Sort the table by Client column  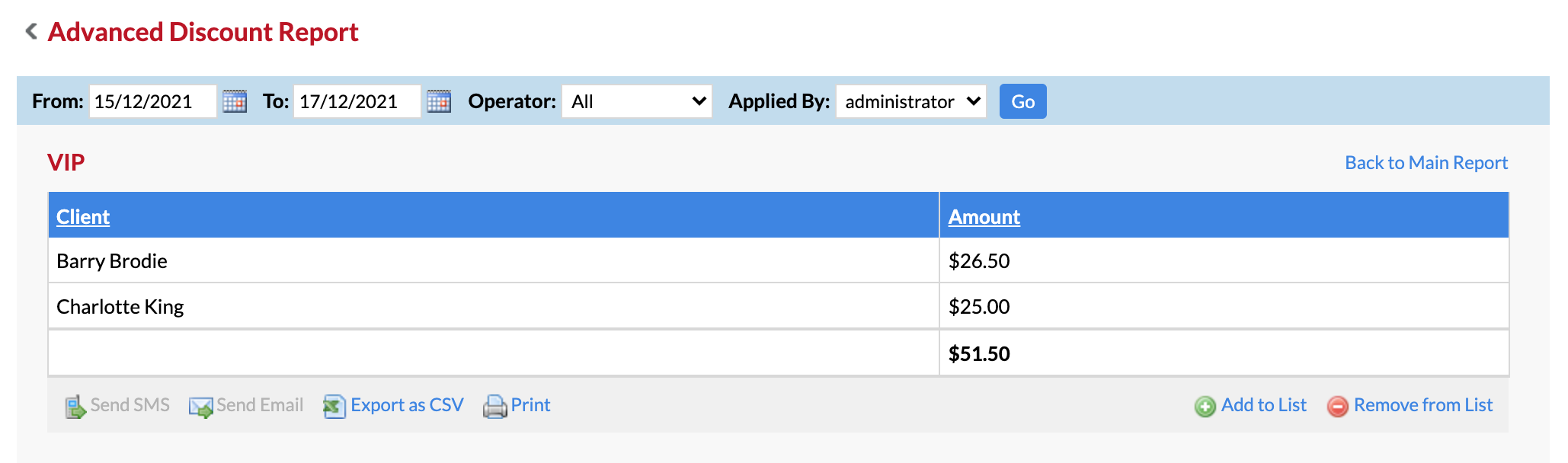[83, 217]
